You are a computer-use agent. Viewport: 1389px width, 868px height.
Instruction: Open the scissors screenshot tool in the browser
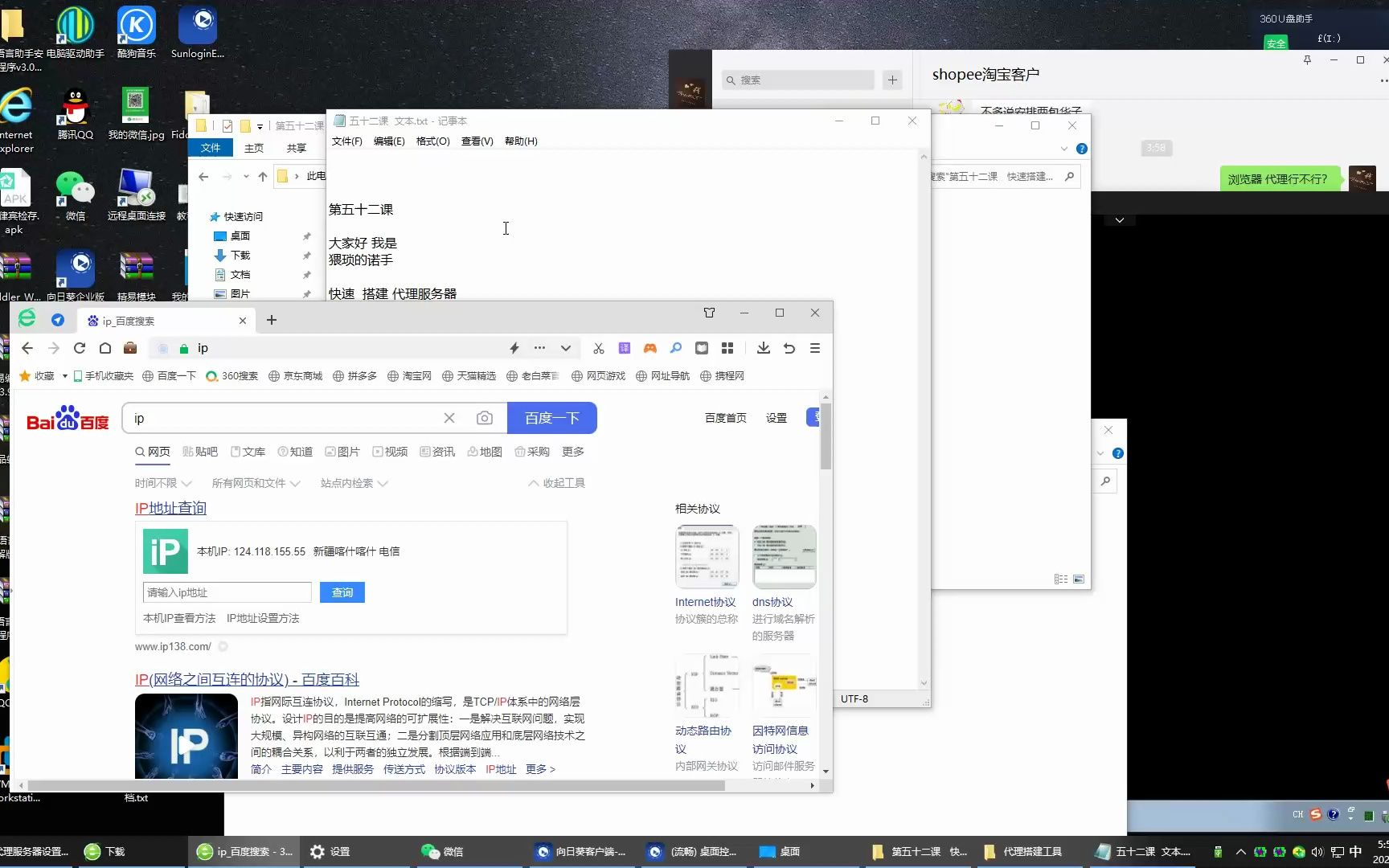coord(599,348)
